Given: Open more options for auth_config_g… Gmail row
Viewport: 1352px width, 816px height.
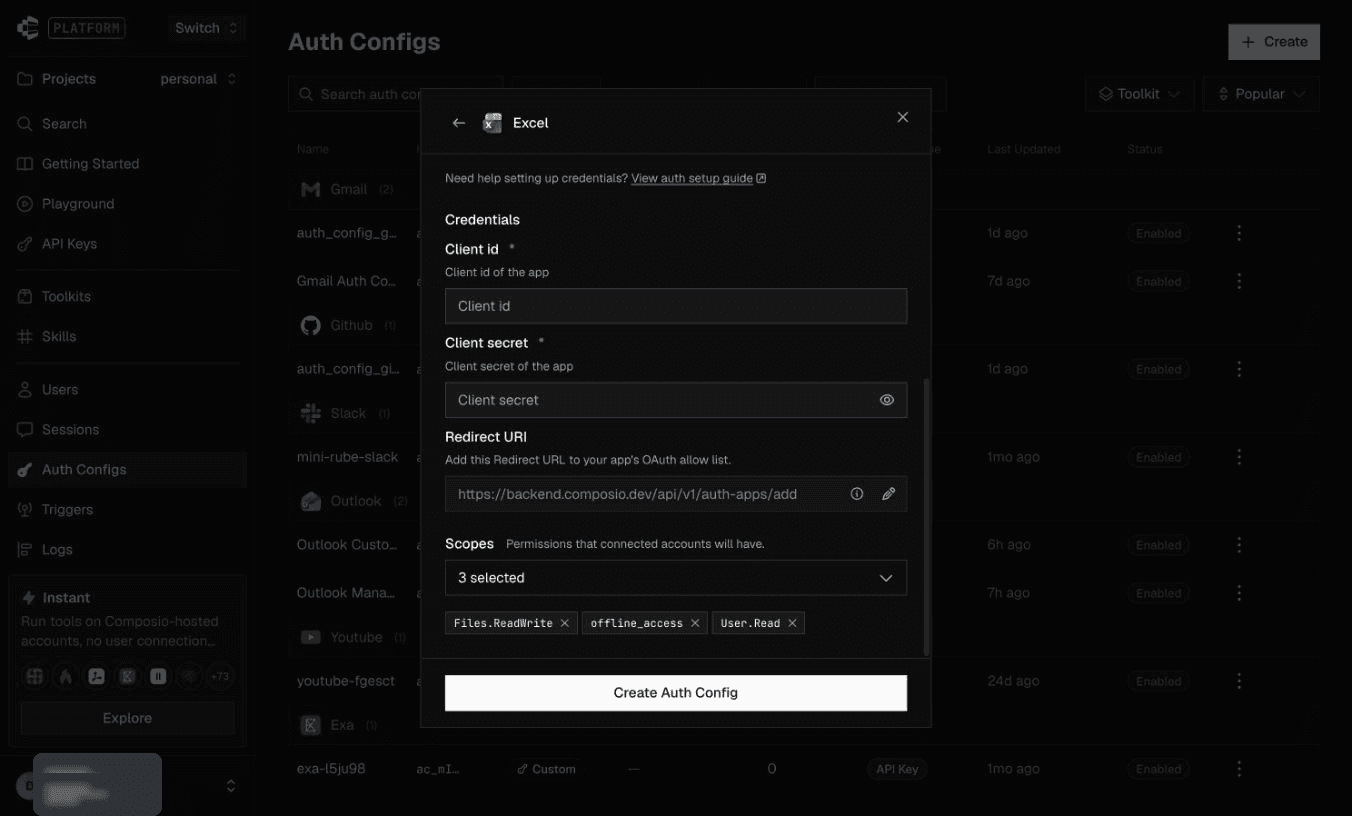Looking at the screenshot, I should pos(1239,233).
